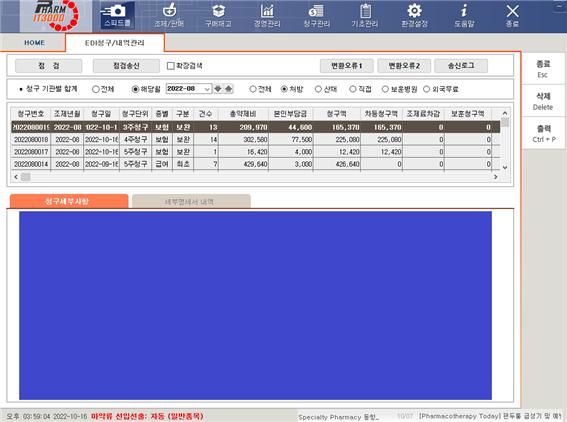Click the month up arrow stepper

click(x=229, y=89)
